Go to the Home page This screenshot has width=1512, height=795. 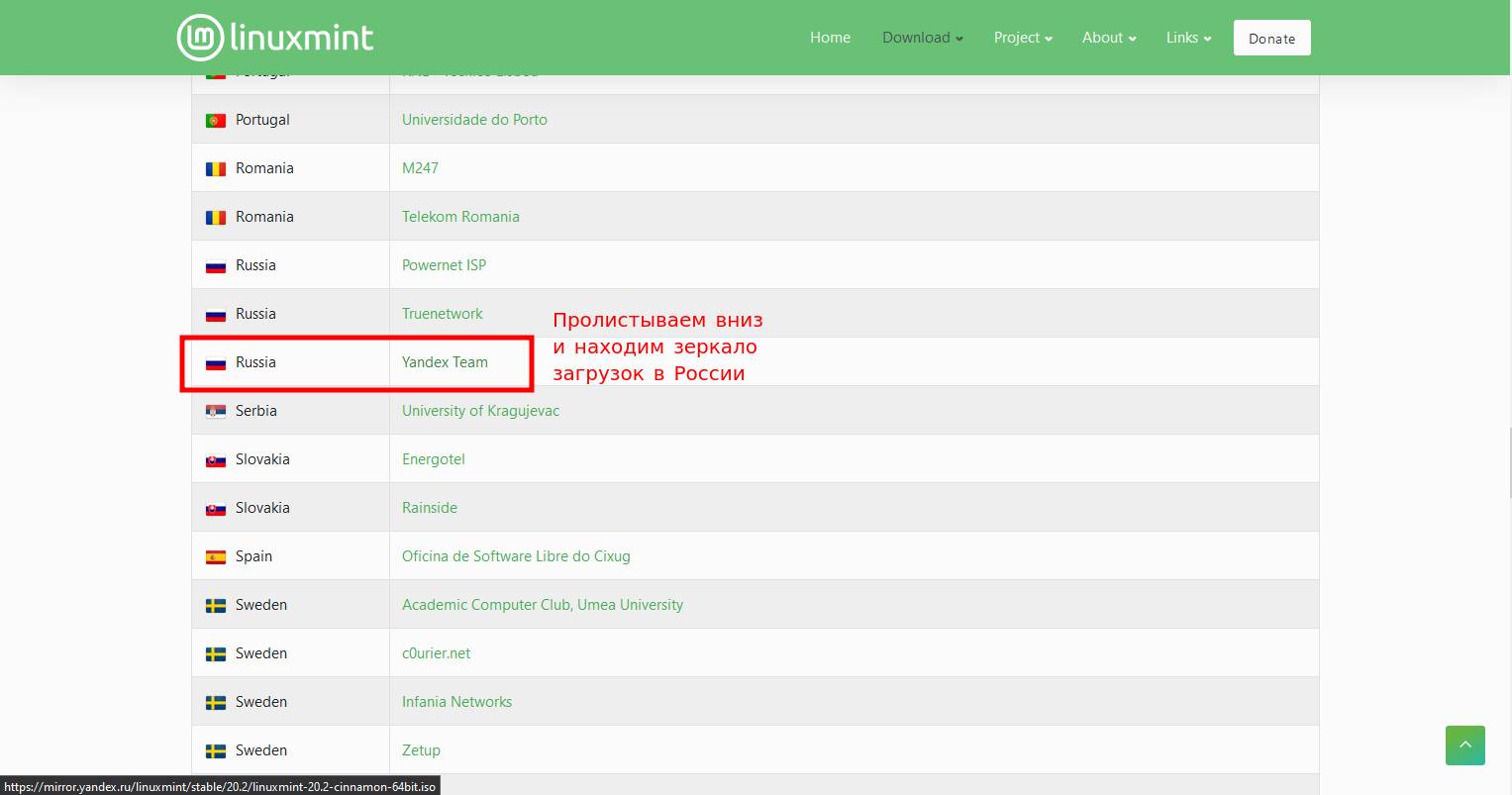click(830, 38)
